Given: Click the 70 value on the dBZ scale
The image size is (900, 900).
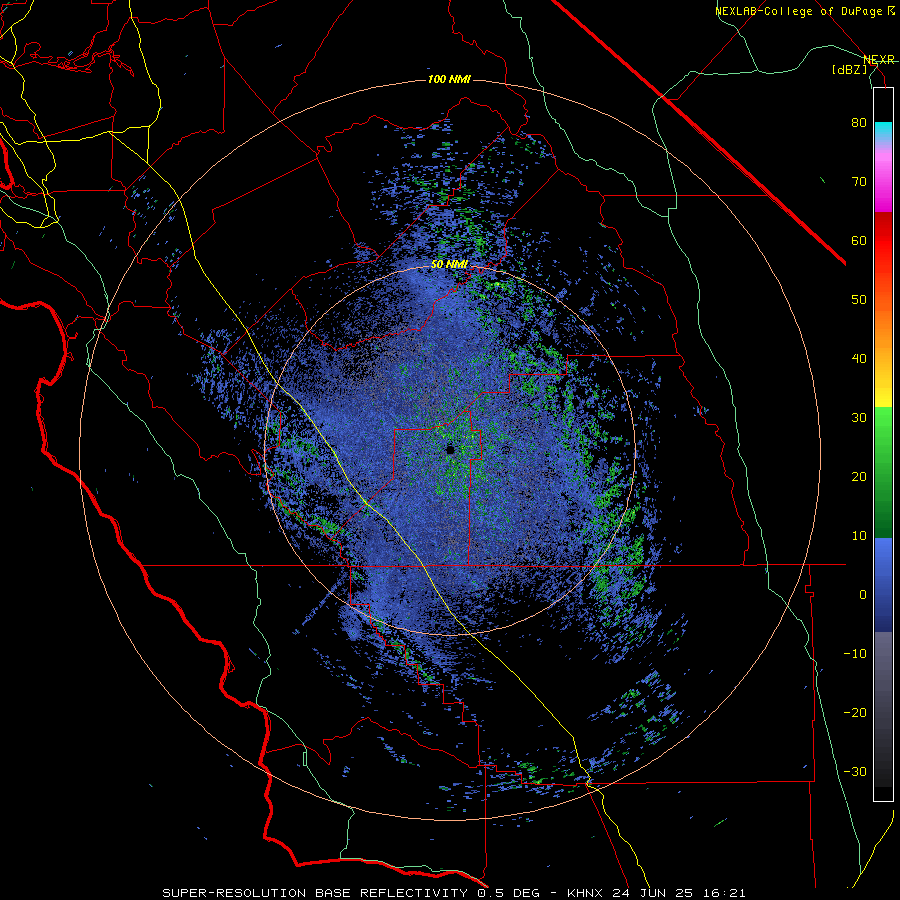Looking at the screenshot, I should click(x=859, y=182).
